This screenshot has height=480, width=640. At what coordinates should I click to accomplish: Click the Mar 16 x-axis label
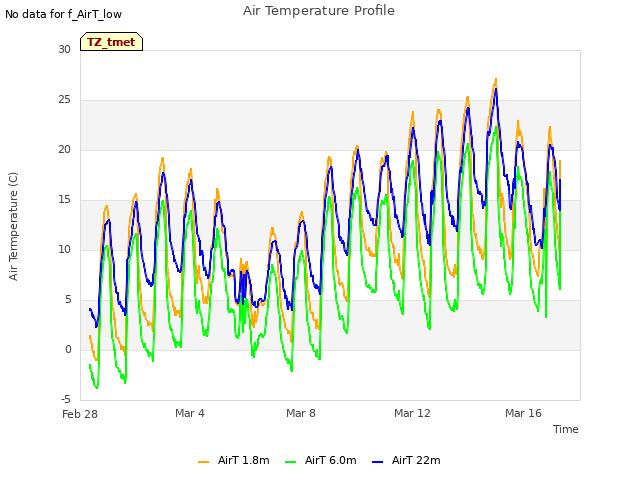523,413
